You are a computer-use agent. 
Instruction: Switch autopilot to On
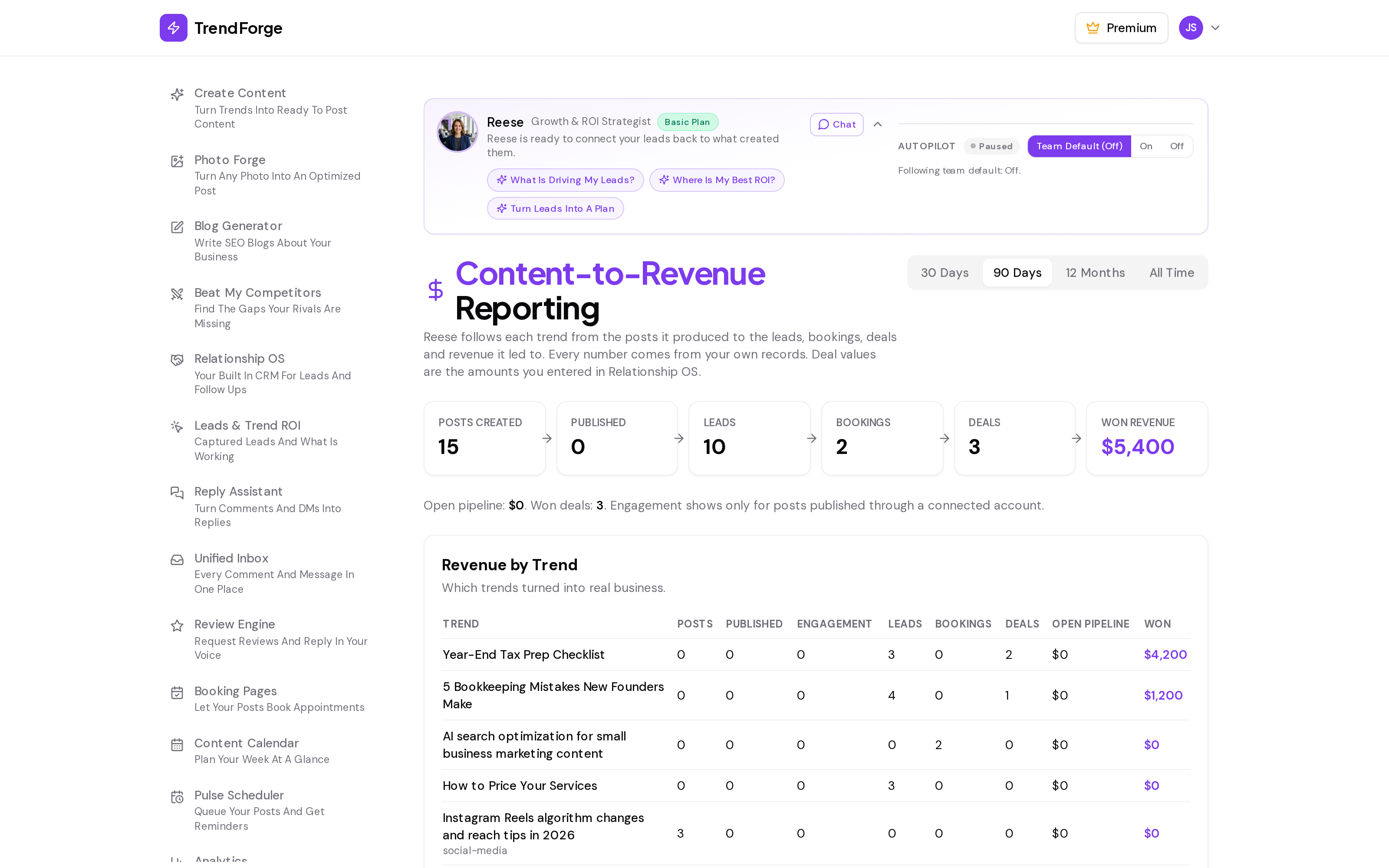point(1145,146)
